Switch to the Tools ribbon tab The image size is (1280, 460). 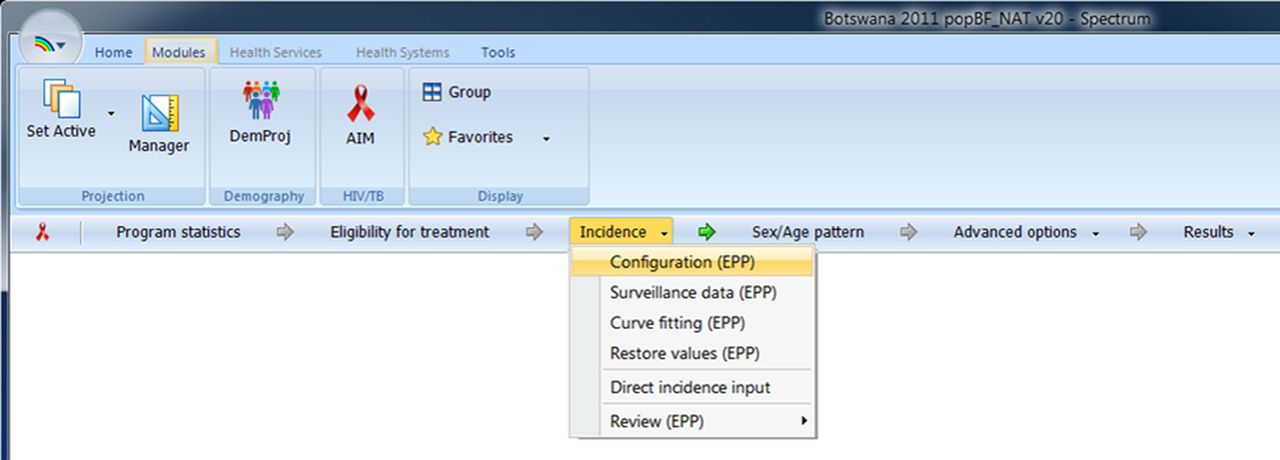(499, 52)
